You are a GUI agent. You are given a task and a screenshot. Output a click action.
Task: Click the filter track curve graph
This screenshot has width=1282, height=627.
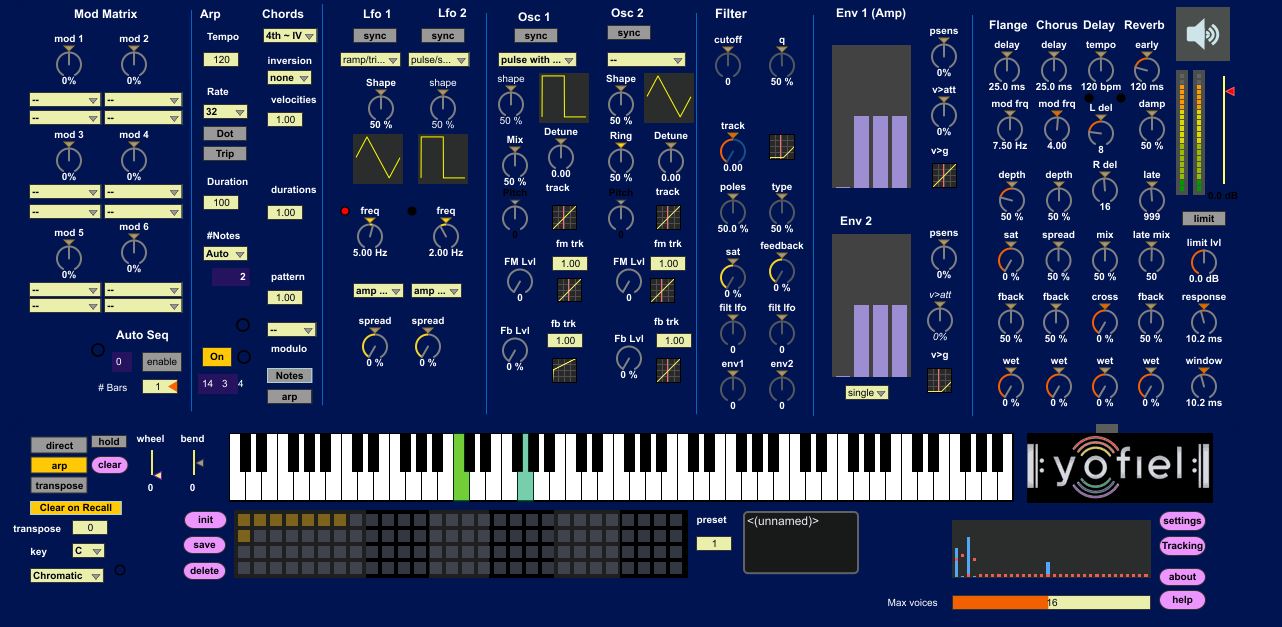click(781, 147)
